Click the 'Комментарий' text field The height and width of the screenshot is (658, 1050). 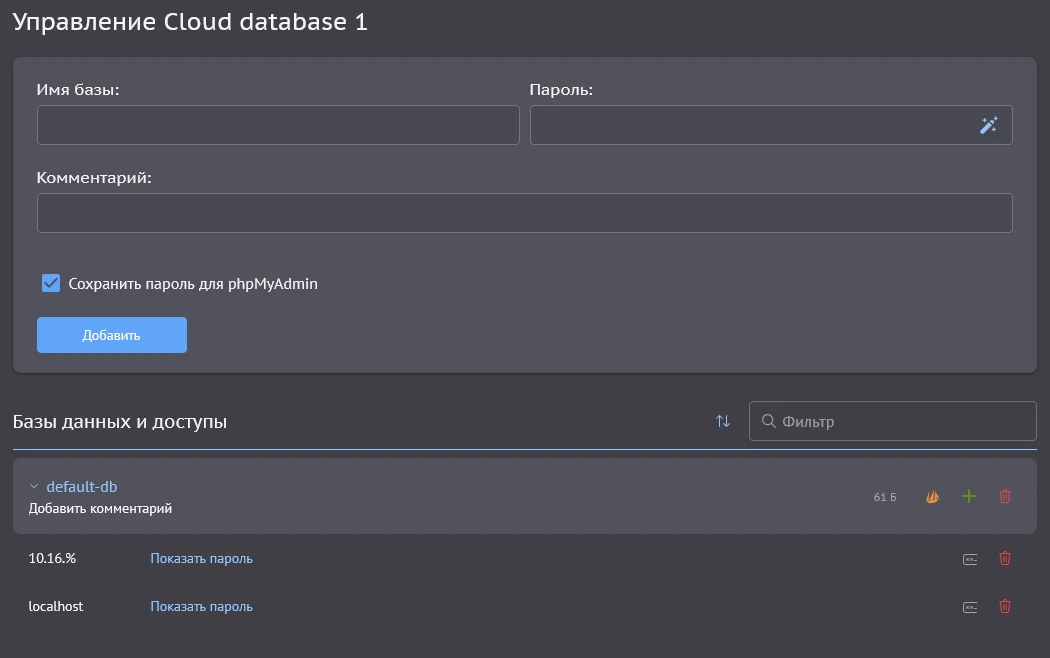pyautogui.click(x=524, y=213)
